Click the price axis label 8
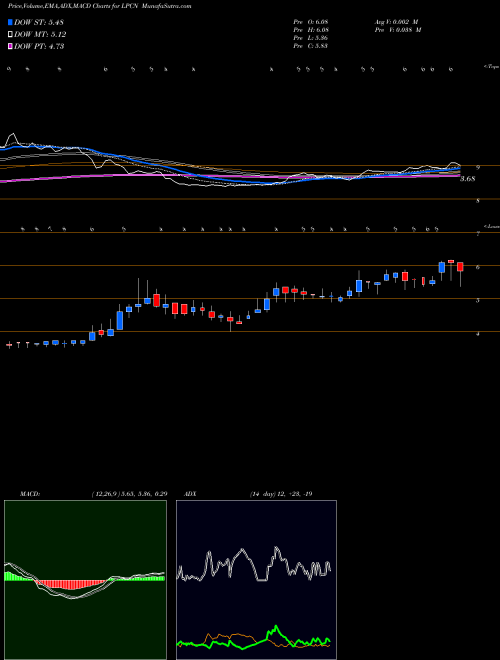The height and width of the screenshot is (660, 500). click(x=478, y=201)
